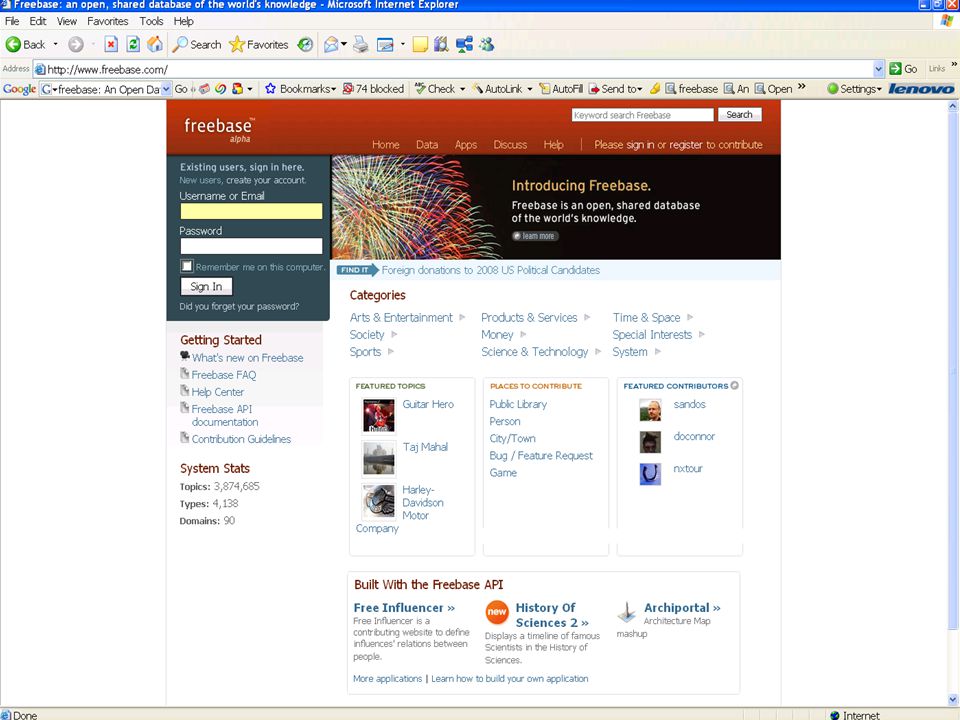Click the Back navigation arrow icon

click(13, 44)
